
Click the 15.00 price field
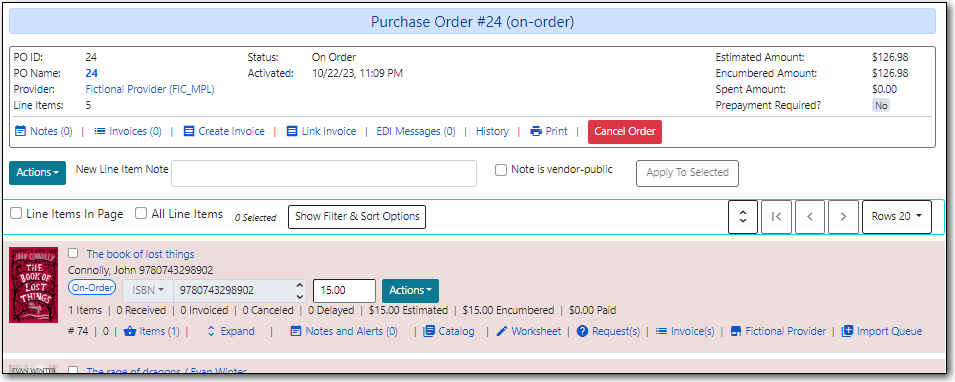click(344, 291)
